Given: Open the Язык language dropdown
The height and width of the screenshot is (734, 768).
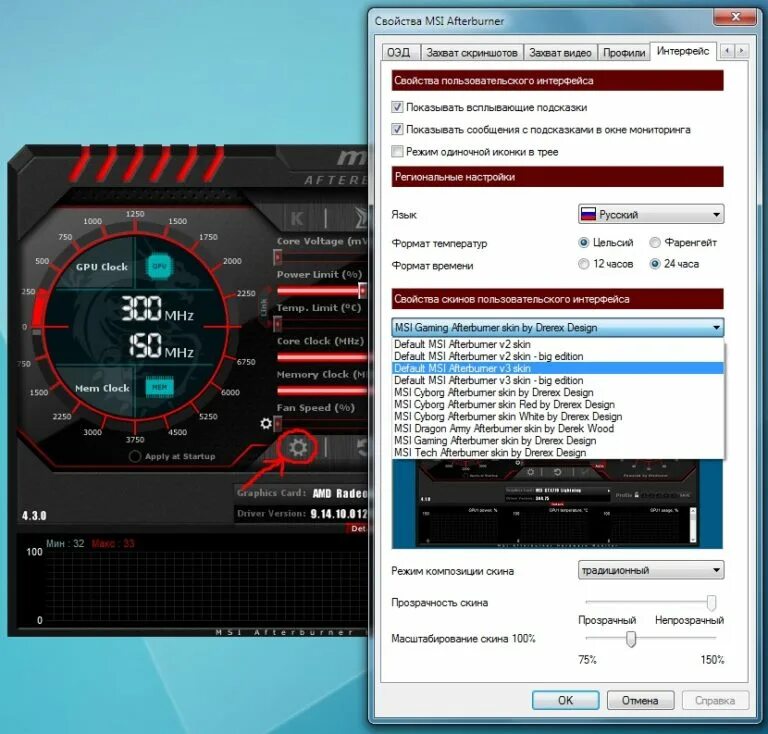Looking at the screenshot, I should coord(651,214).
